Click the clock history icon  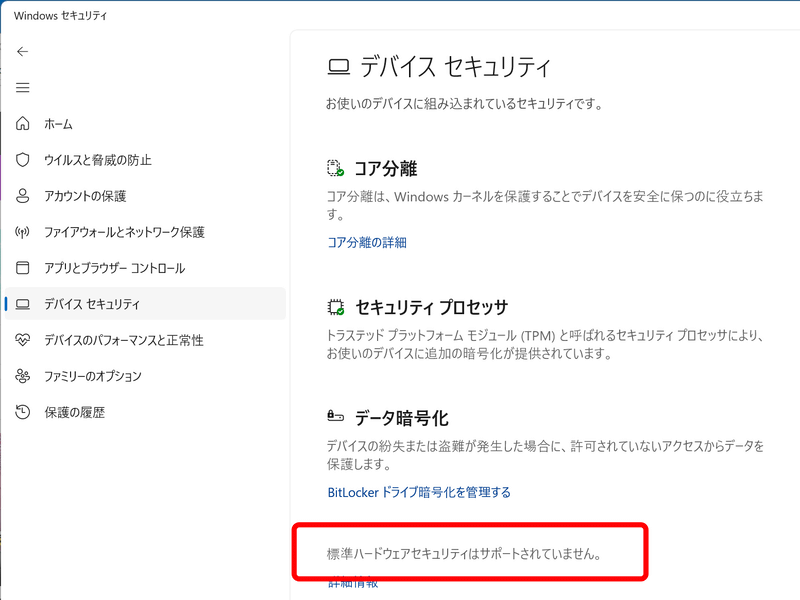[22, 412]
